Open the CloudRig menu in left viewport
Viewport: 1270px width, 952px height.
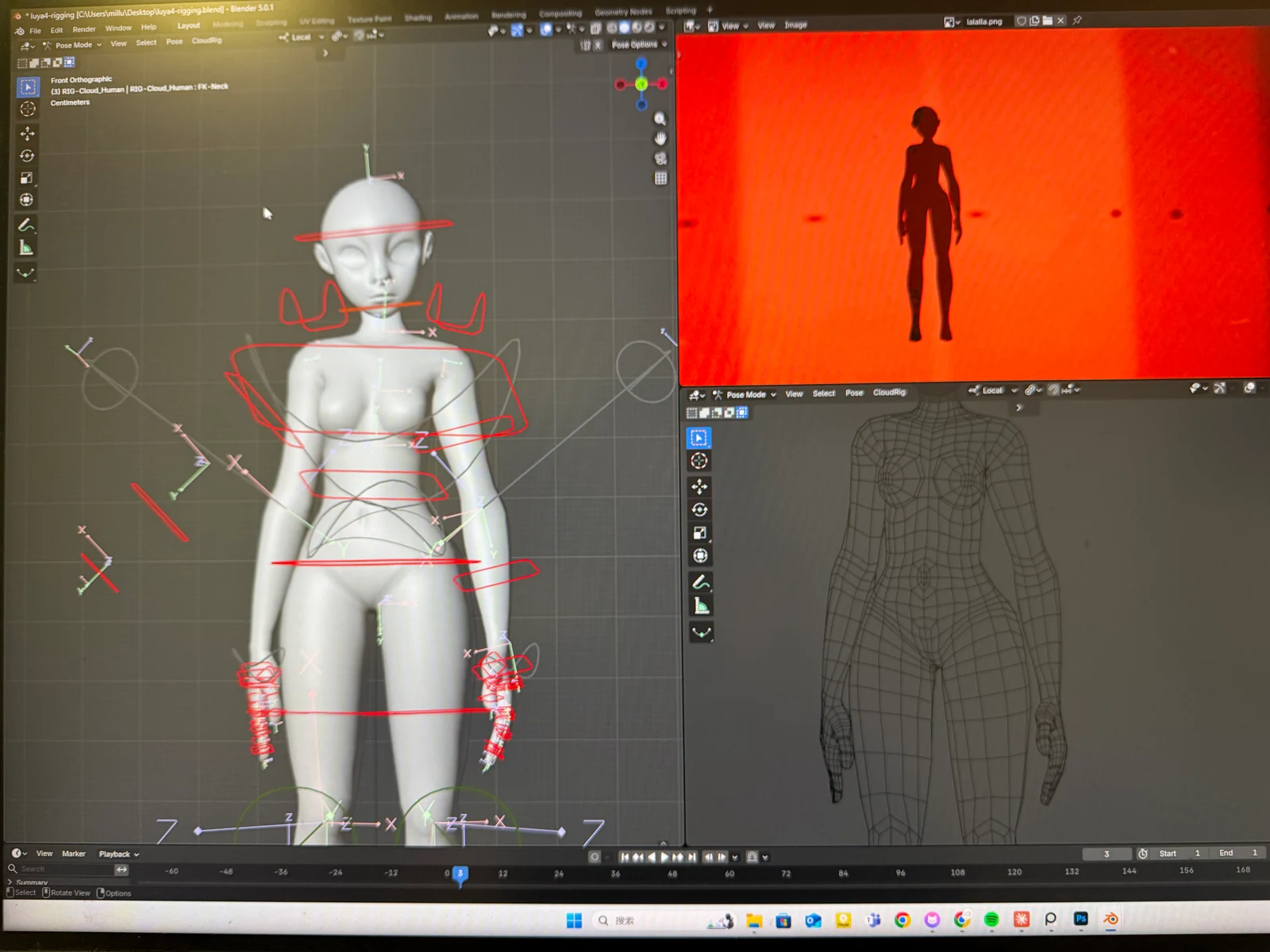coord(207,40)
